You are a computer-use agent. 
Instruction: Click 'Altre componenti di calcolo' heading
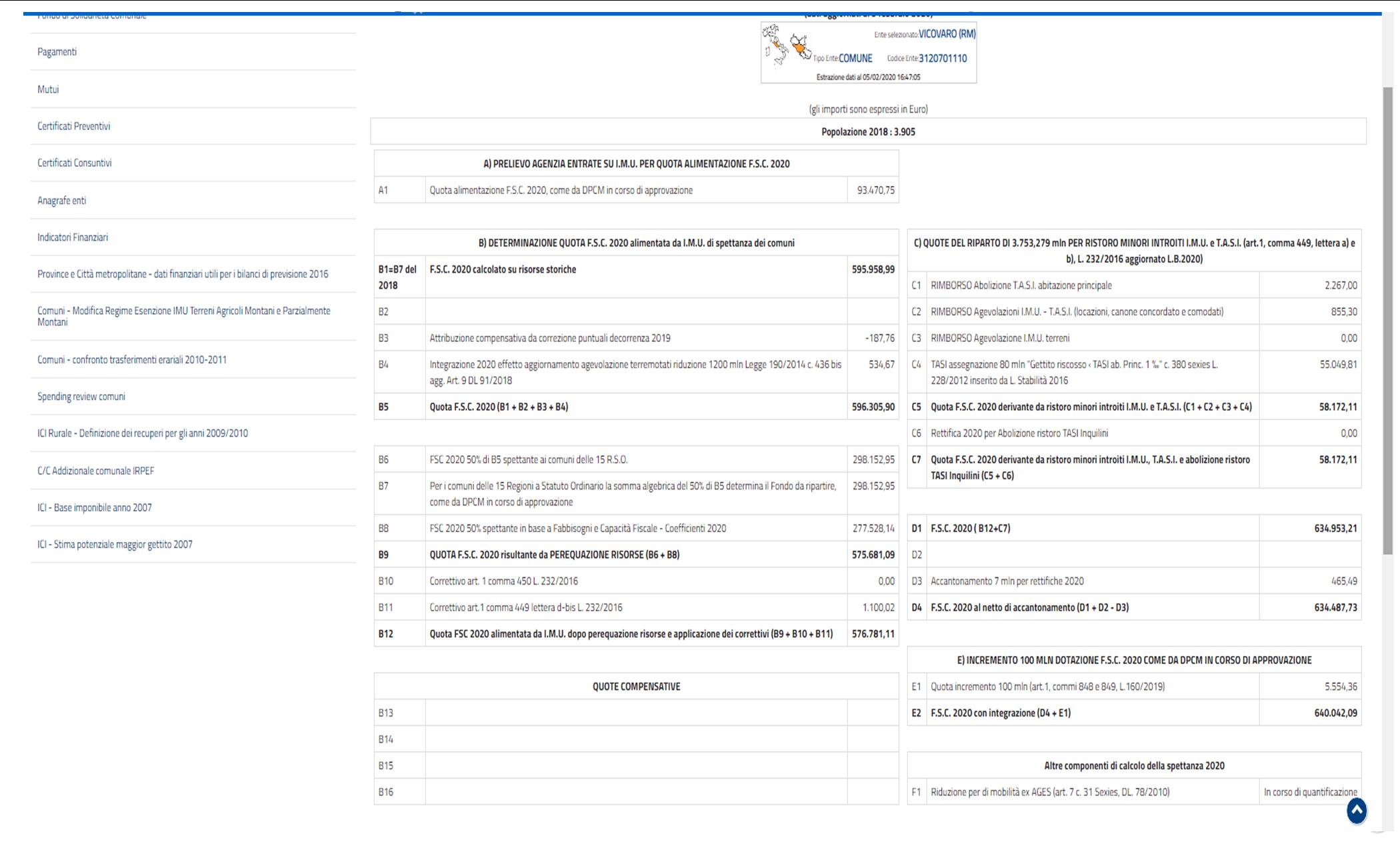point(1134,765)
